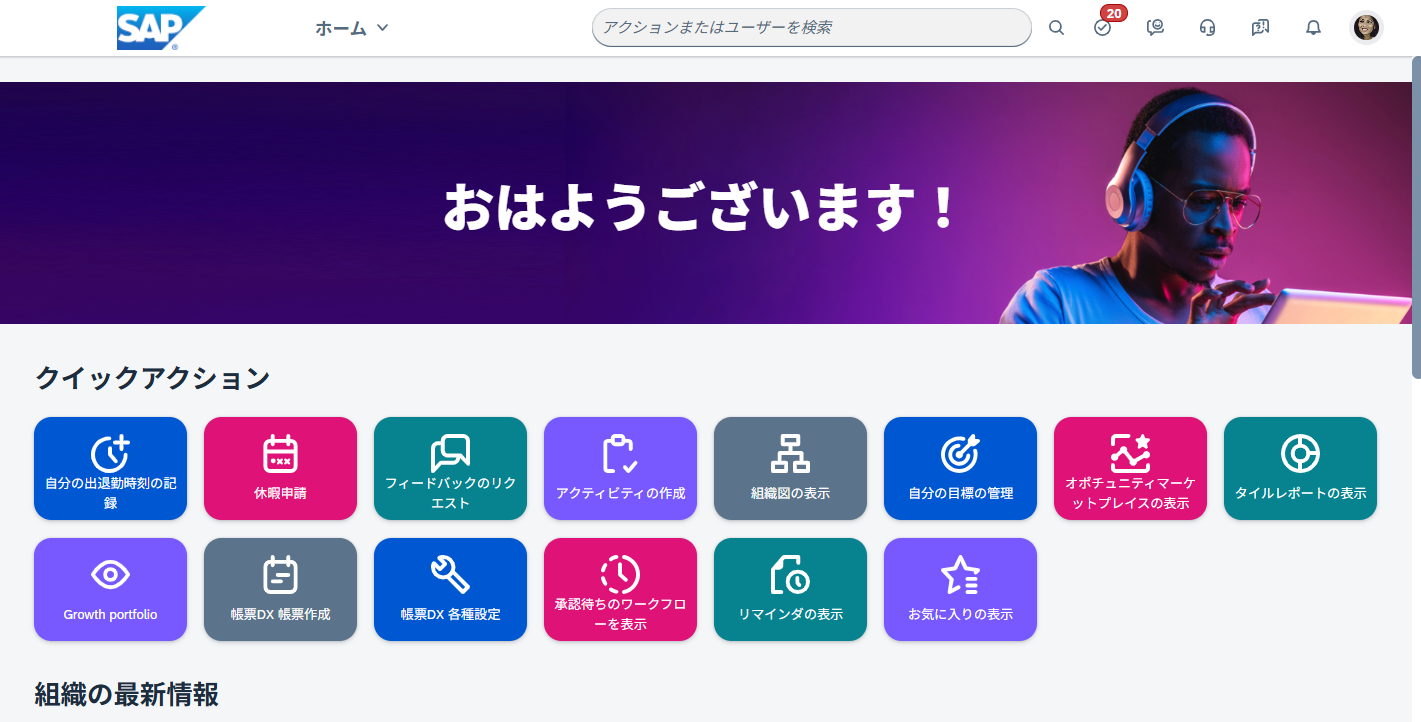Open the リマインダの表示 tile
1421x722 pixels.
(x=790, y=589)
